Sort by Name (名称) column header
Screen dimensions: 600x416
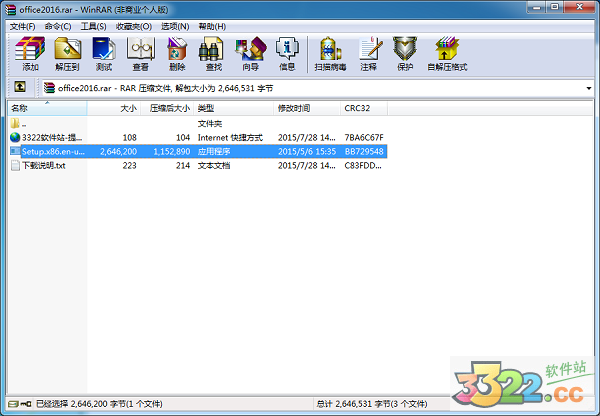point(47,108)
